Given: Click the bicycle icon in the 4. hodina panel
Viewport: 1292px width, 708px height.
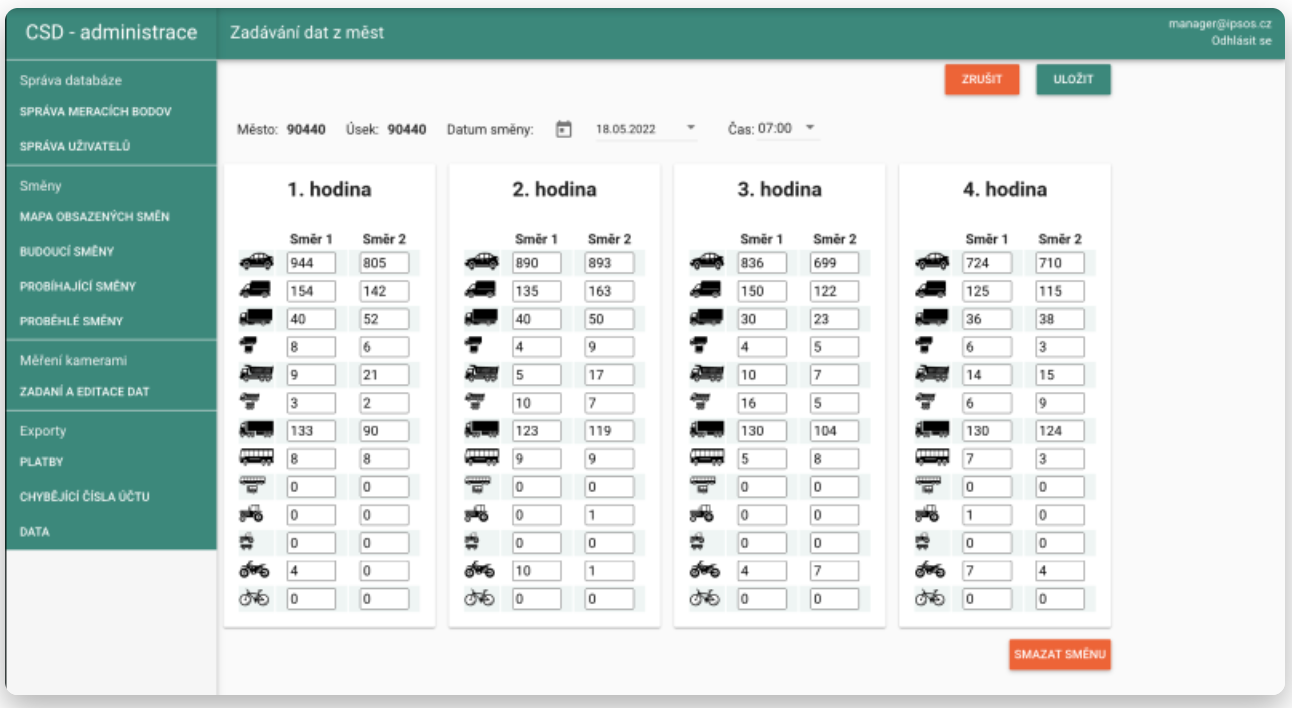Looking at the screenshot, I should coord(930,599).
